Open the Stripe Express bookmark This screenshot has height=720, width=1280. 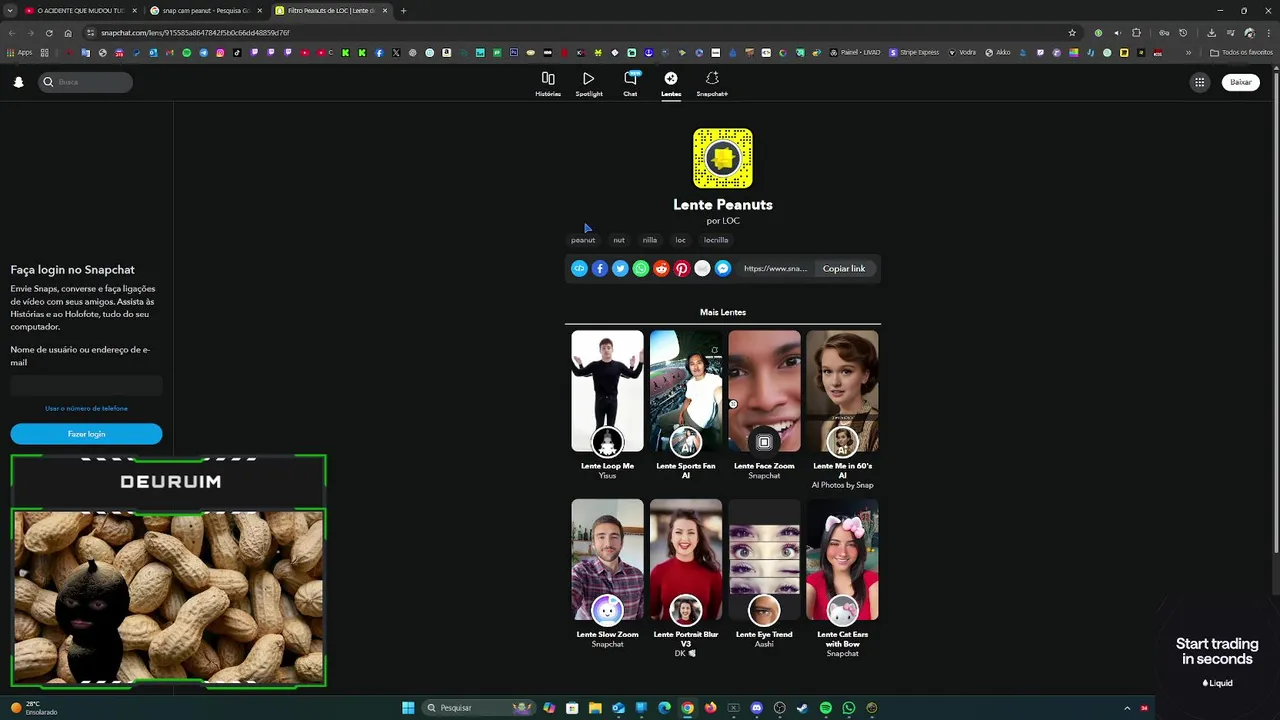(x=914, y=52)
